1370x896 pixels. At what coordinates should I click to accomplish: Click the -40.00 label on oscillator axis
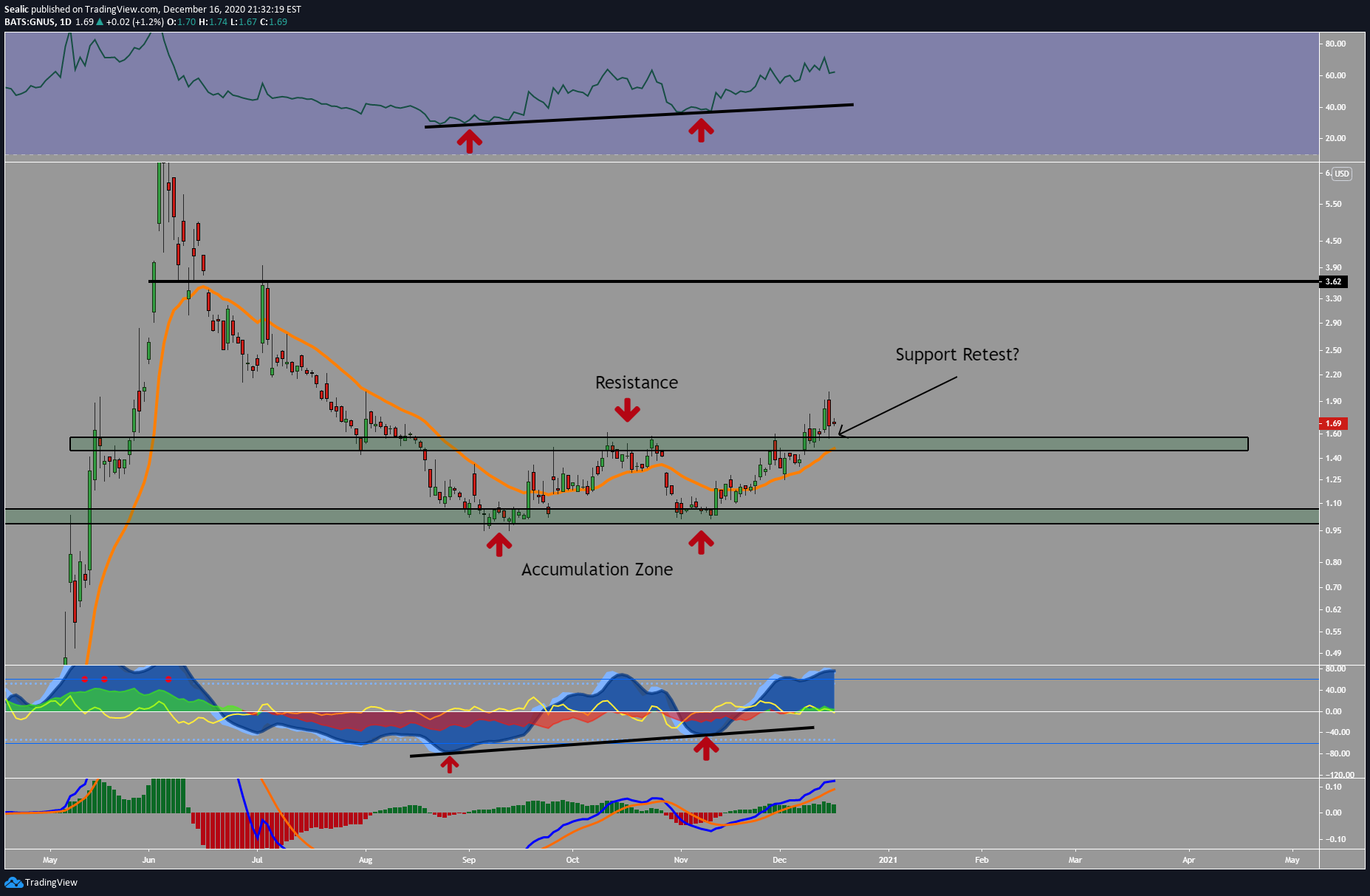[1337, 732]
